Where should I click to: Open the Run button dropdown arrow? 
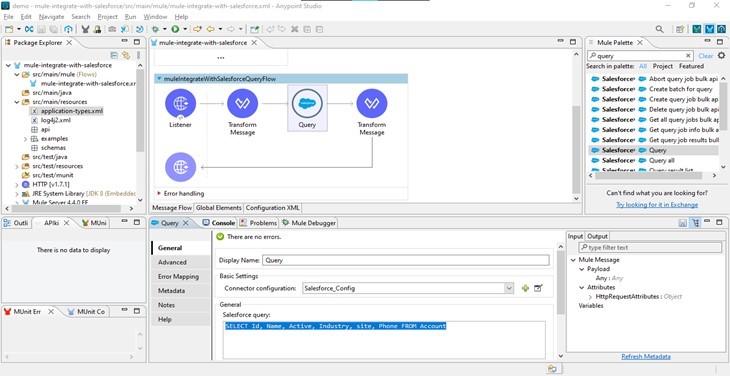click(x=185, y=29)
